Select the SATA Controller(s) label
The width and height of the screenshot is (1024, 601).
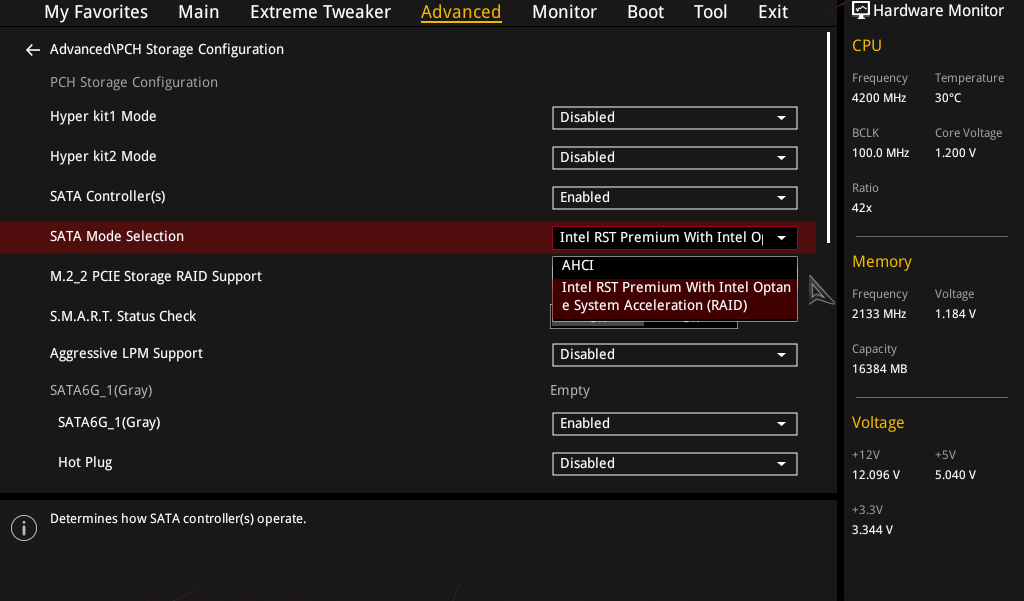click(108, 197)
